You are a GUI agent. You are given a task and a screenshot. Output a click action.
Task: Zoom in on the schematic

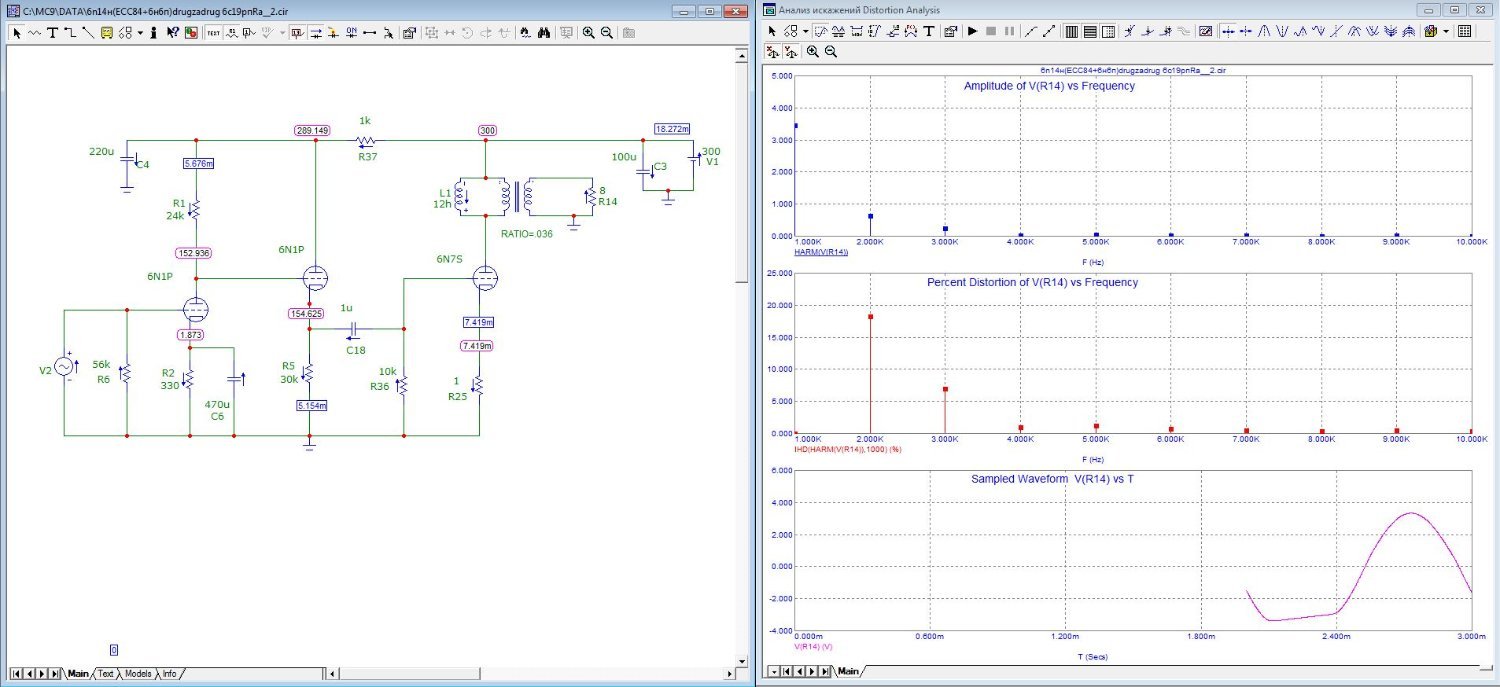tap(589, 32)
